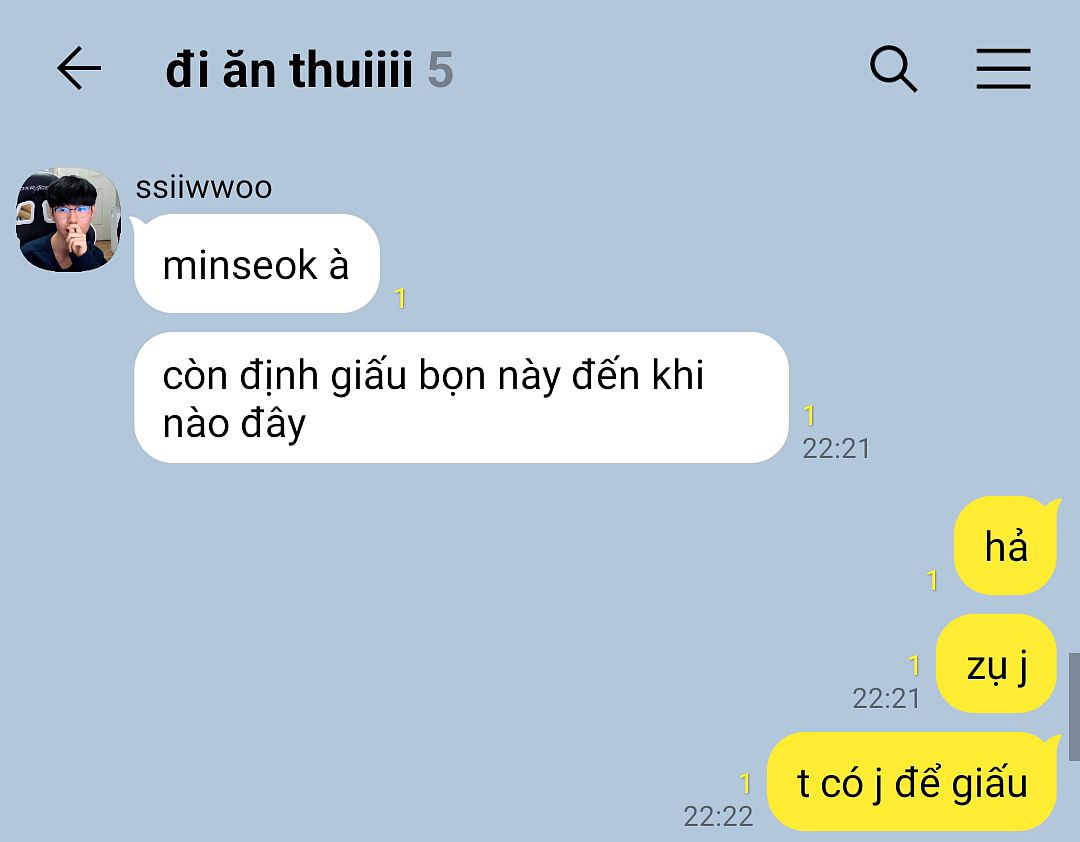Screen dimensions: 1080x842
Task: Tap the yellow "zụ j" message
Action: pos(997,664)
